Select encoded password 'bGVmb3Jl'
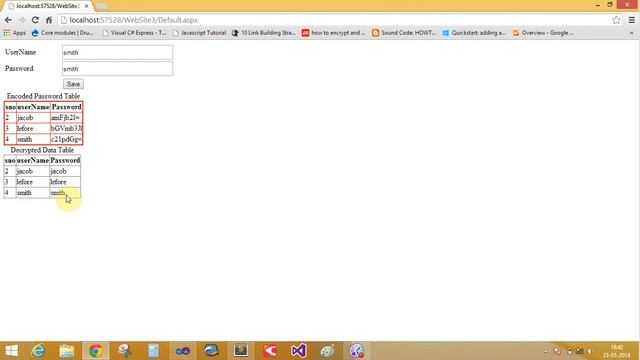Viewport: 640px width, 360px height. 66,128
